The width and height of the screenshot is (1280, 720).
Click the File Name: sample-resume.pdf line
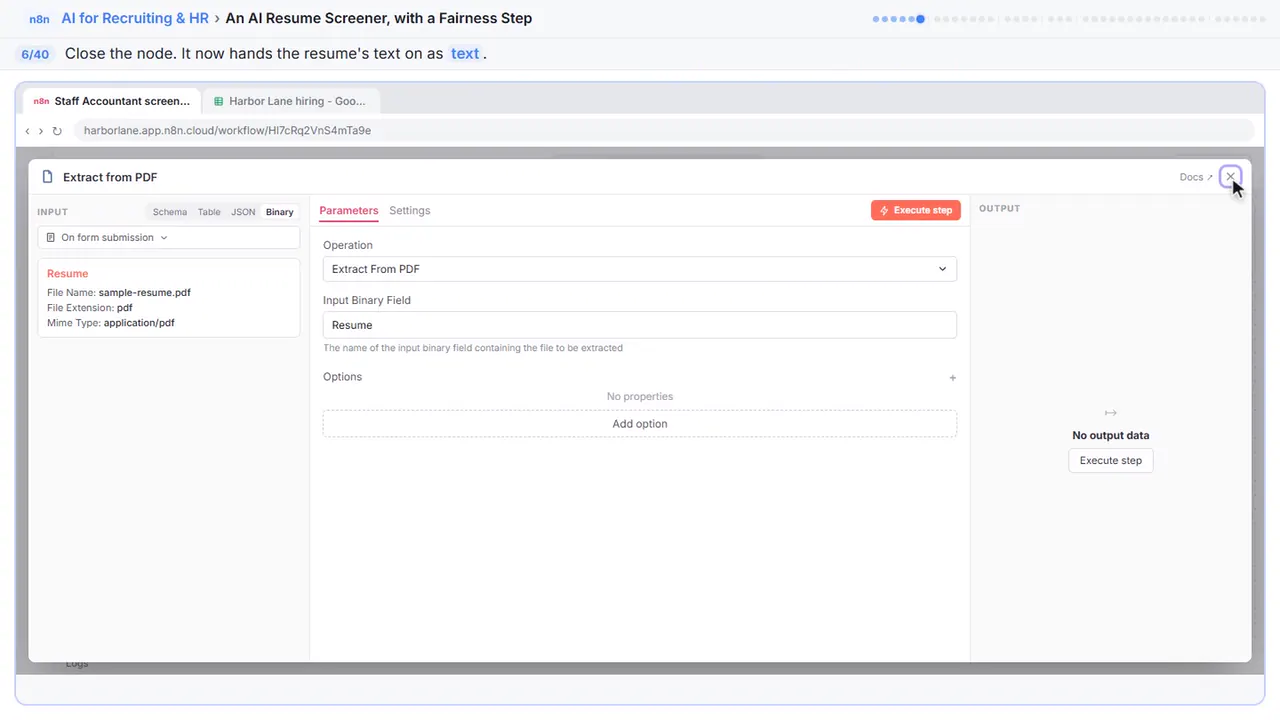(x=119, y=293)
